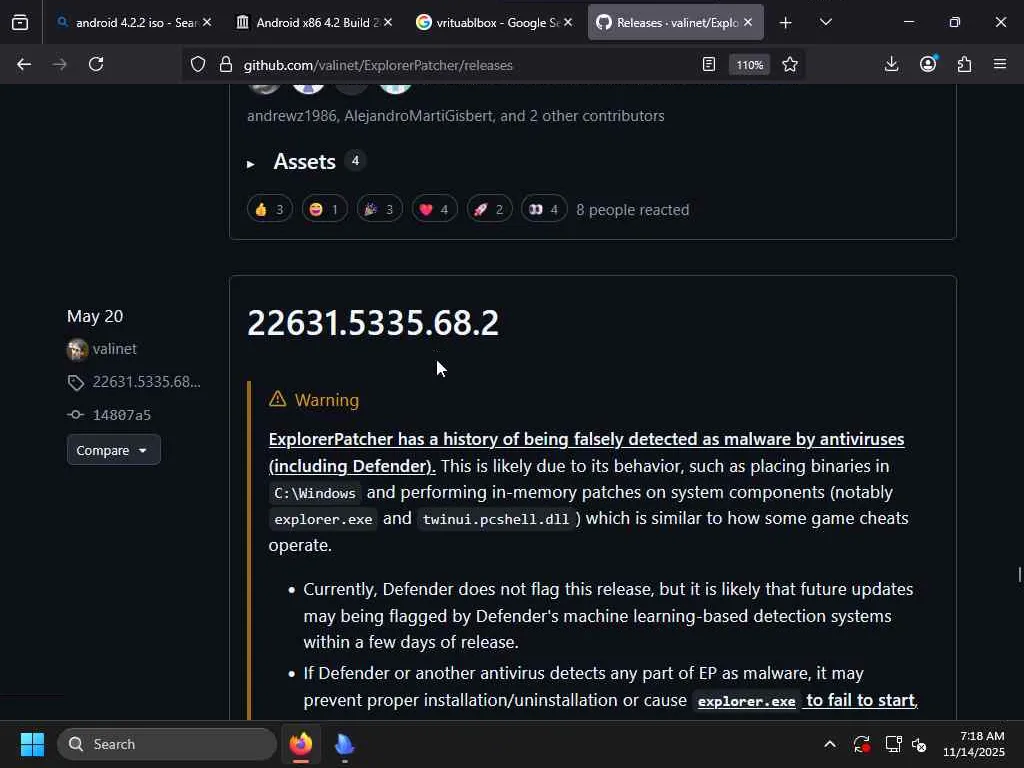View site security padlock info
This screenshot has width=1024, height=768.
pos(226,64)
